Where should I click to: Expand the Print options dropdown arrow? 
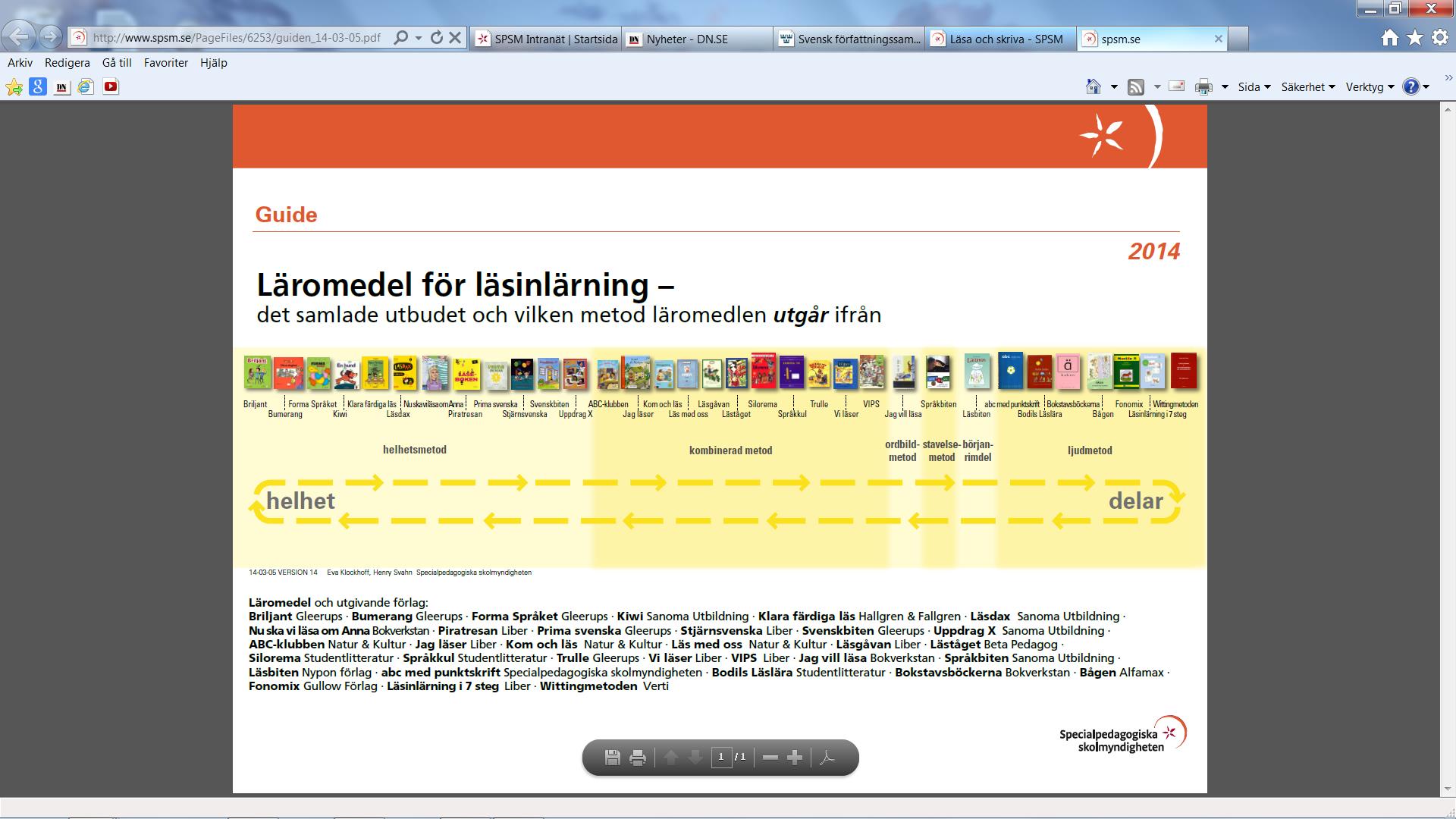point(1225,87)
